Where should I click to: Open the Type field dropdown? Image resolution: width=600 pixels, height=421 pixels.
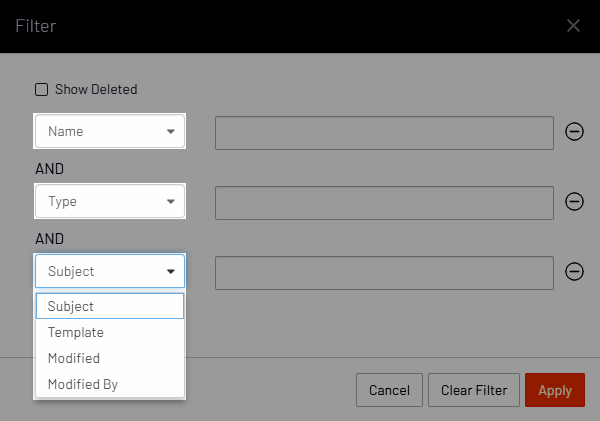(110, 202)
